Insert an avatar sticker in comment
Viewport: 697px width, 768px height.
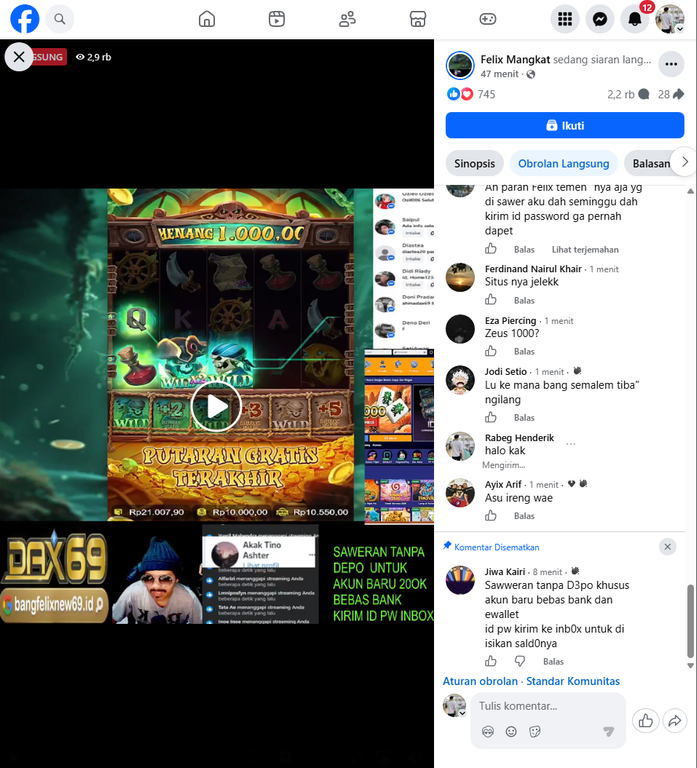coord(488,732)
